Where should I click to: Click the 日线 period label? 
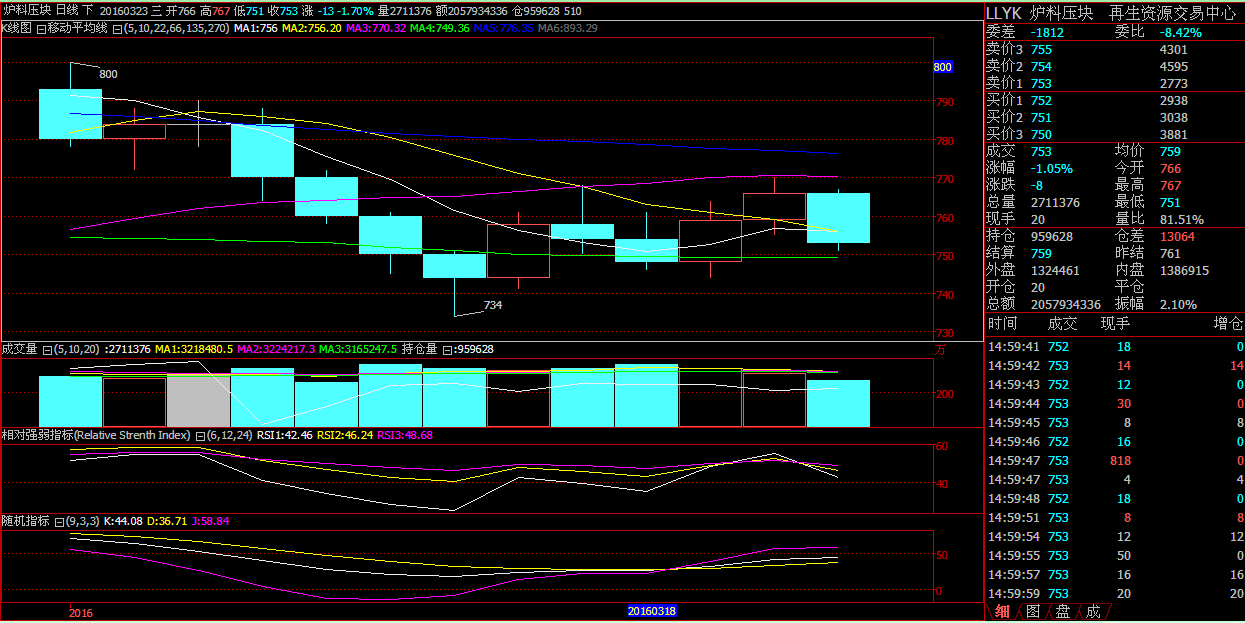pyautogui.click(x=69, y=10)
